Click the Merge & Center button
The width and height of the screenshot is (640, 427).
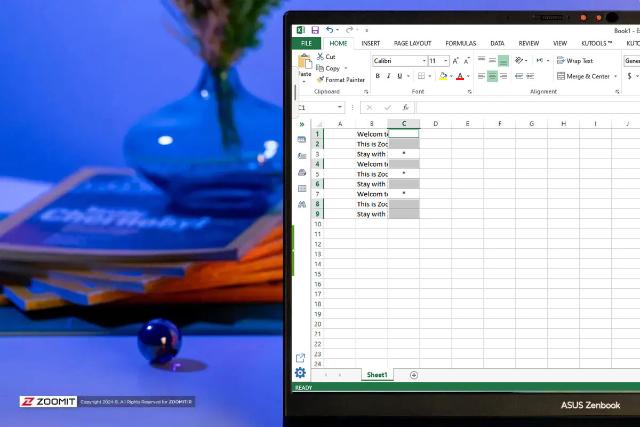pyautogui.click(x=583, y=76)
